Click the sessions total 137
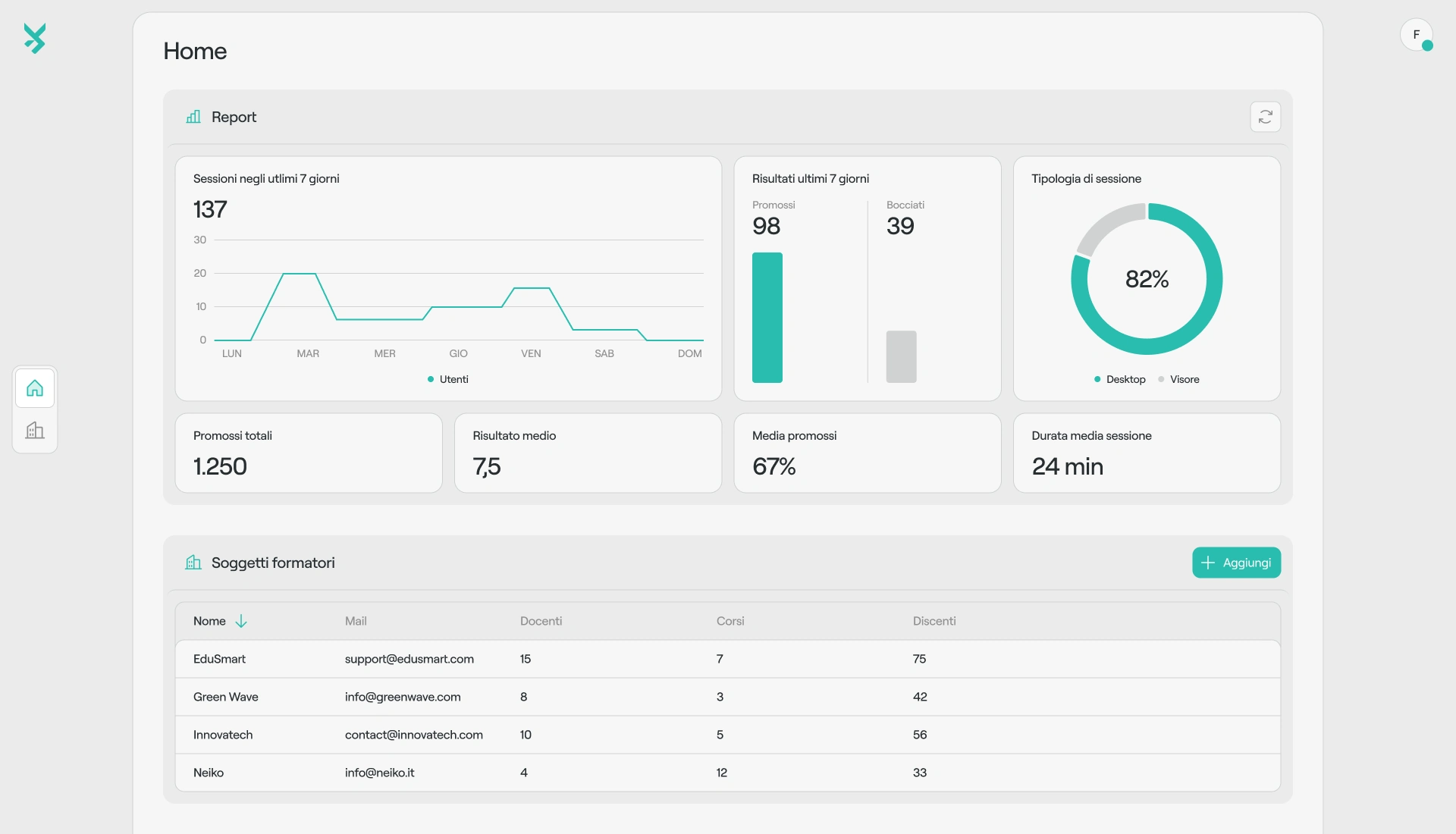The width and height of the screenshot is (1456, 834). tap(210, 209)
